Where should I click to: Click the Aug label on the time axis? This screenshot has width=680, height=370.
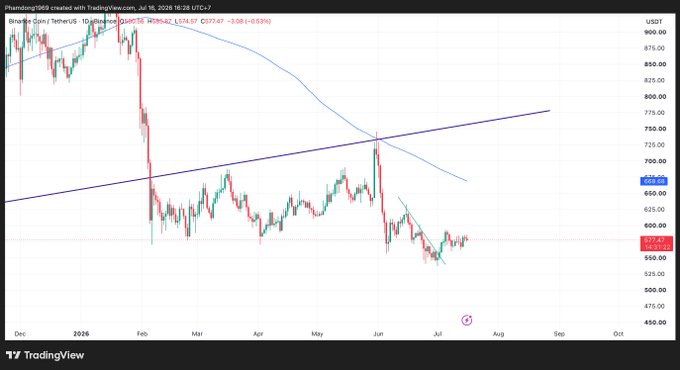[x=499, y=334]
